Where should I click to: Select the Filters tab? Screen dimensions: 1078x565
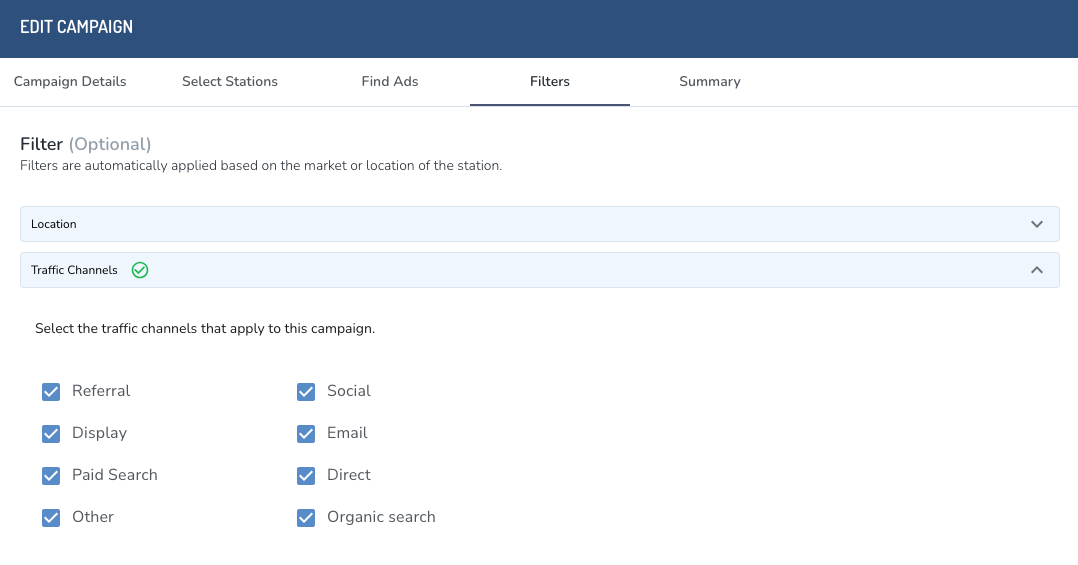[x=550, y=82]
